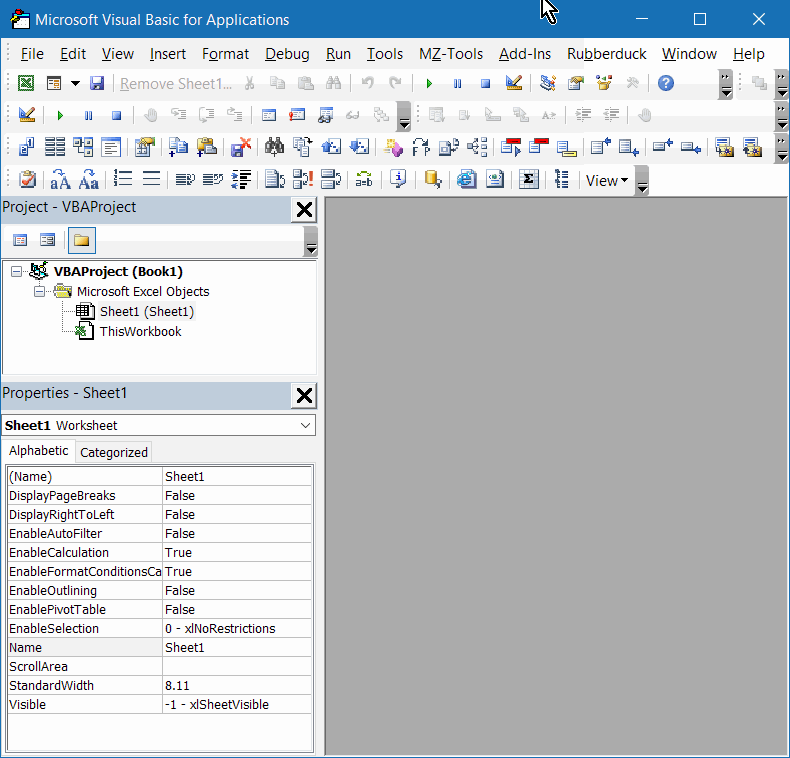Image resolution: width=790 pixels, height=758 pixels.
Task: Open Project Explorer toolbar overflow arrow
Action: (x=311, y=241)
